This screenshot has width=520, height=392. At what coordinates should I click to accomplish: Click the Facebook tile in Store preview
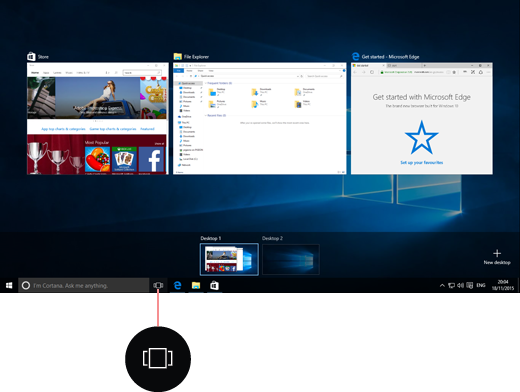pos(152,160)
